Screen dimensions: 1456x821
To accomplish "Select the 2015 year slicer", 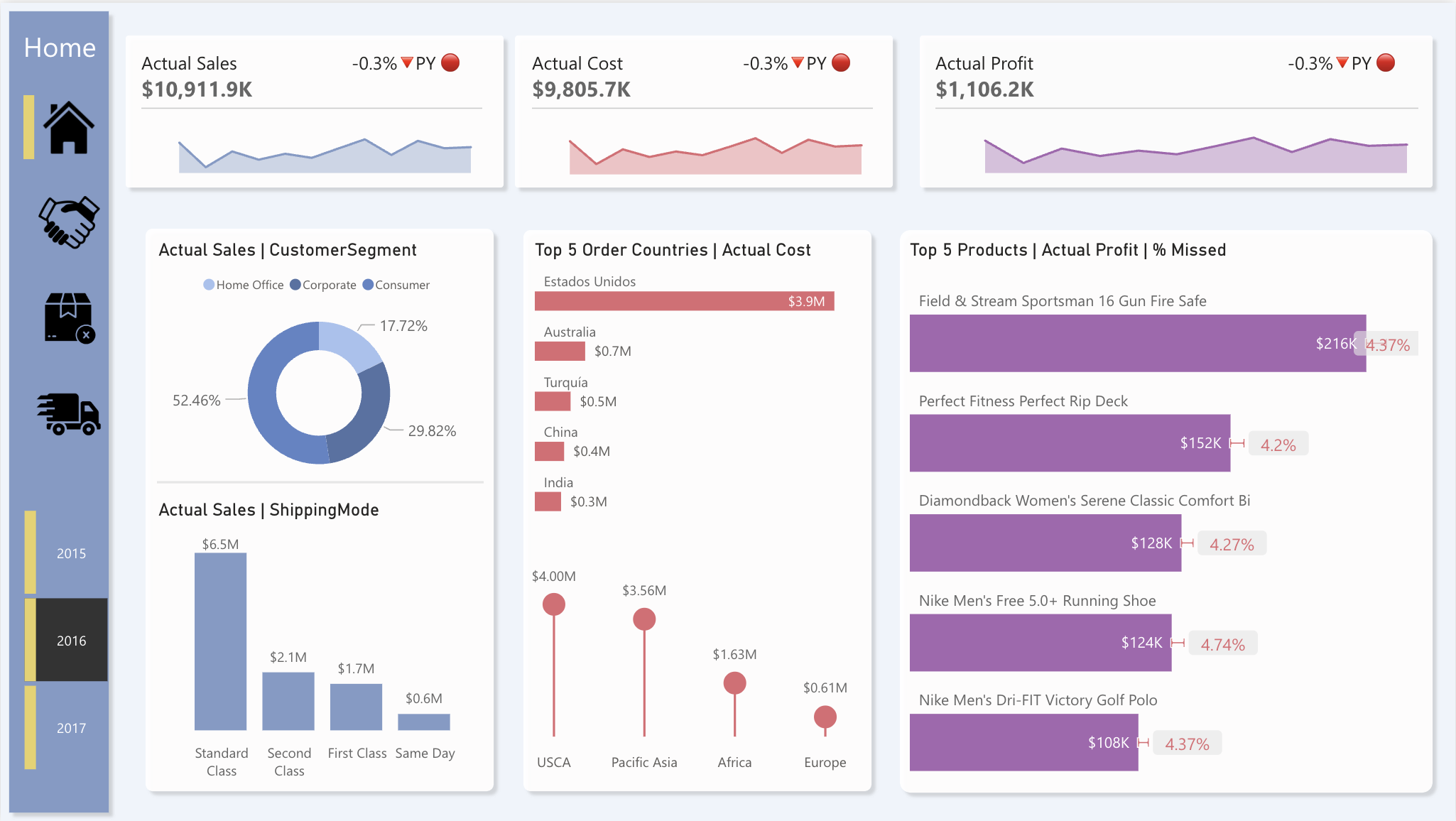I will 71,553.
